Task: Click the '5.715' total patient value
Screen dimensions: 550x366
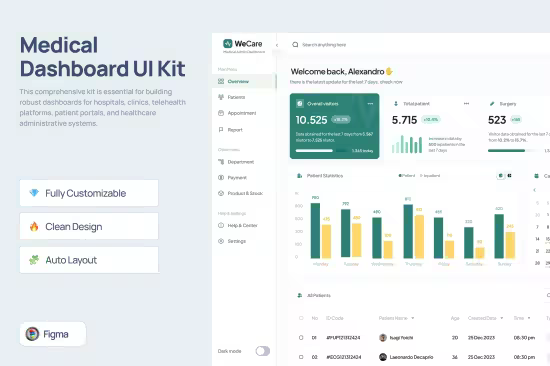Action: tap(404, 120)
